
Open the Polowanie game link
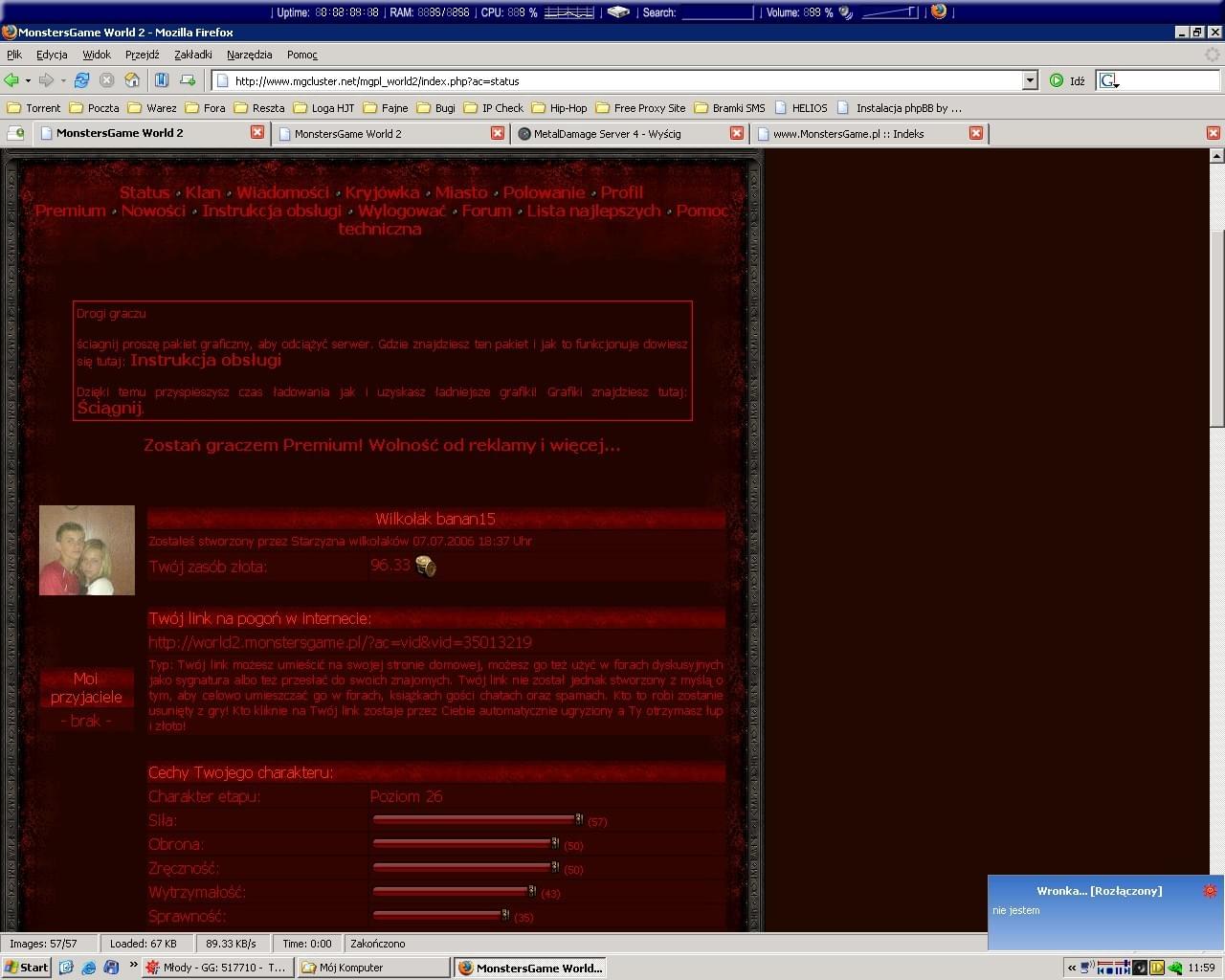tap(545, 192)
